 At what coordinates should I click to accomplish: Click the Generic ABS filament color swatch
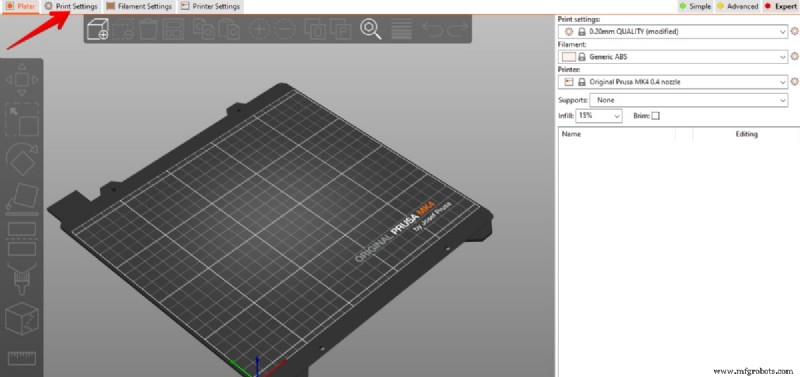pos(568,57)
